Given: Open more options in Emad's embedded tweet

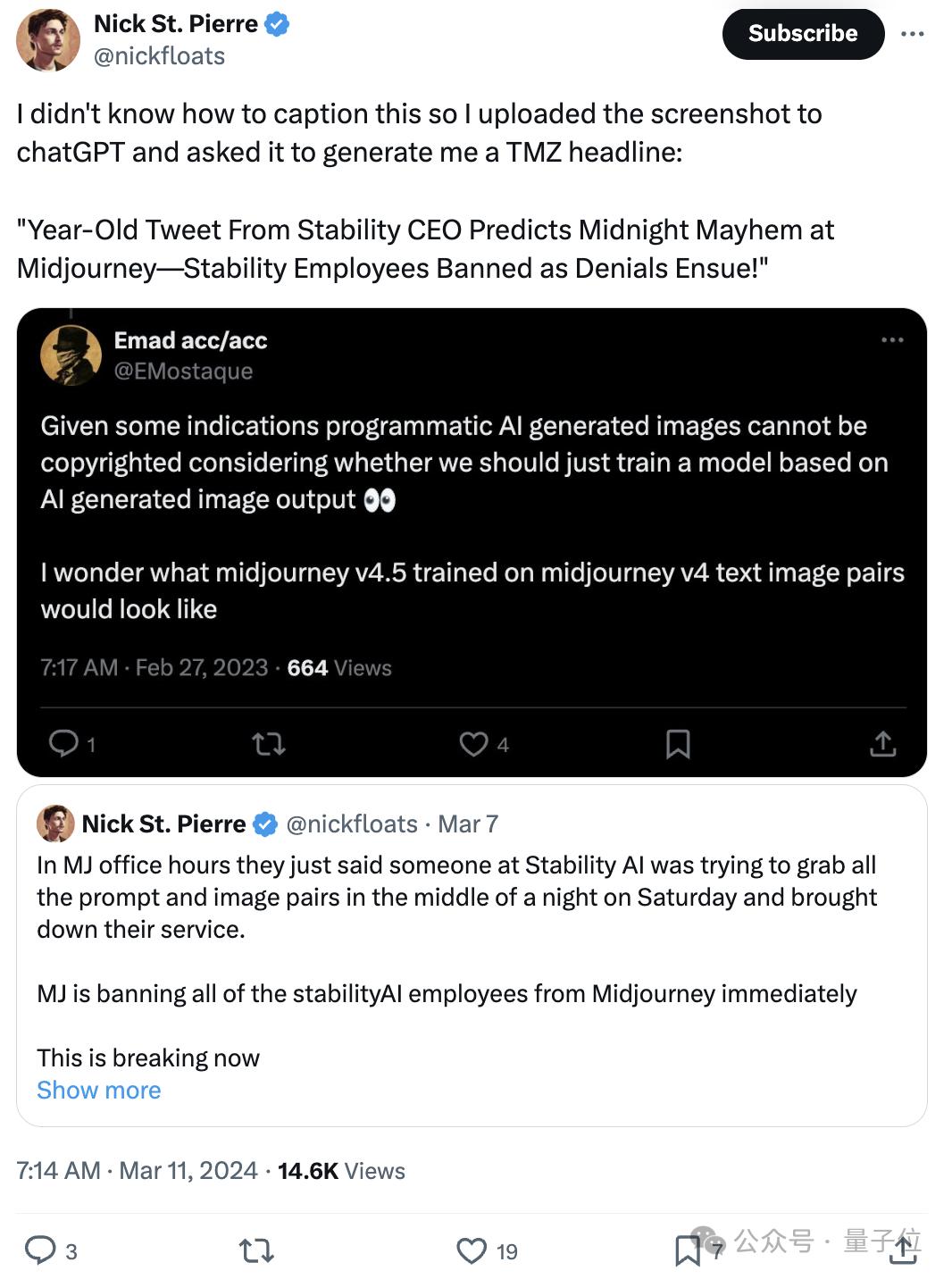Looking at the screenshot, I should [x=892, y=340].
